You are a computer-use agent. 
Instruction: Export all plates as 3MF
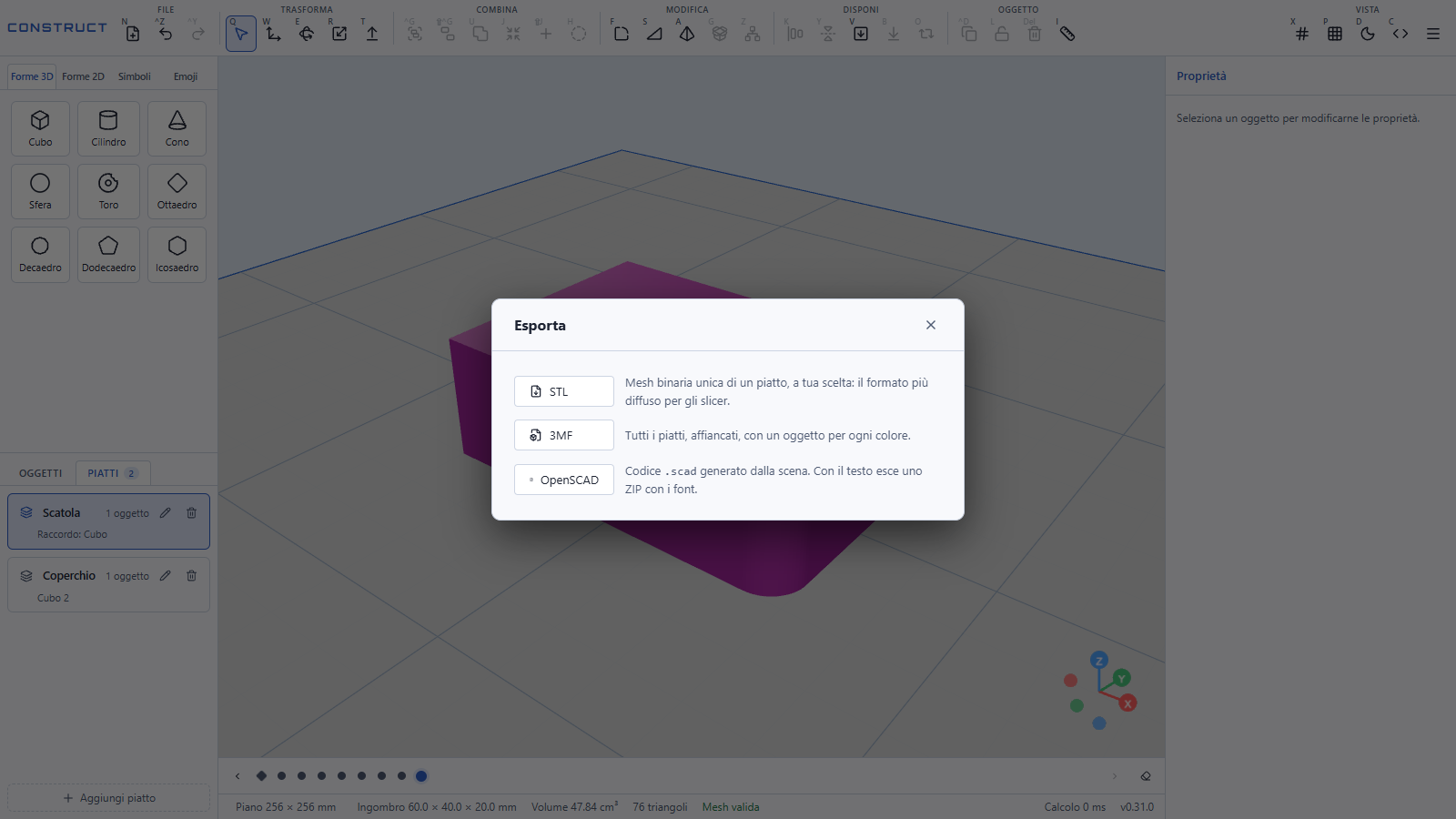564,435
